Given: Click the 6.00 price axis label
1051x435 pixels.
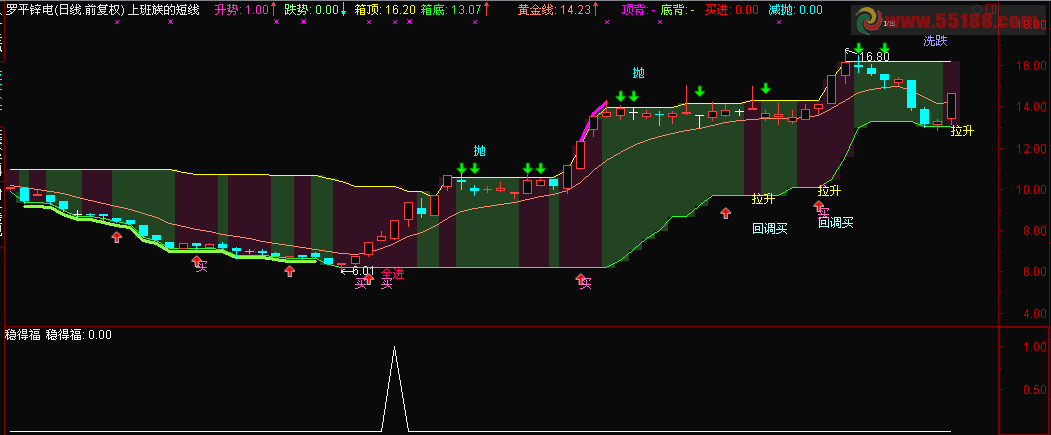Looking at the screenshot, I should pos(1034,272).
